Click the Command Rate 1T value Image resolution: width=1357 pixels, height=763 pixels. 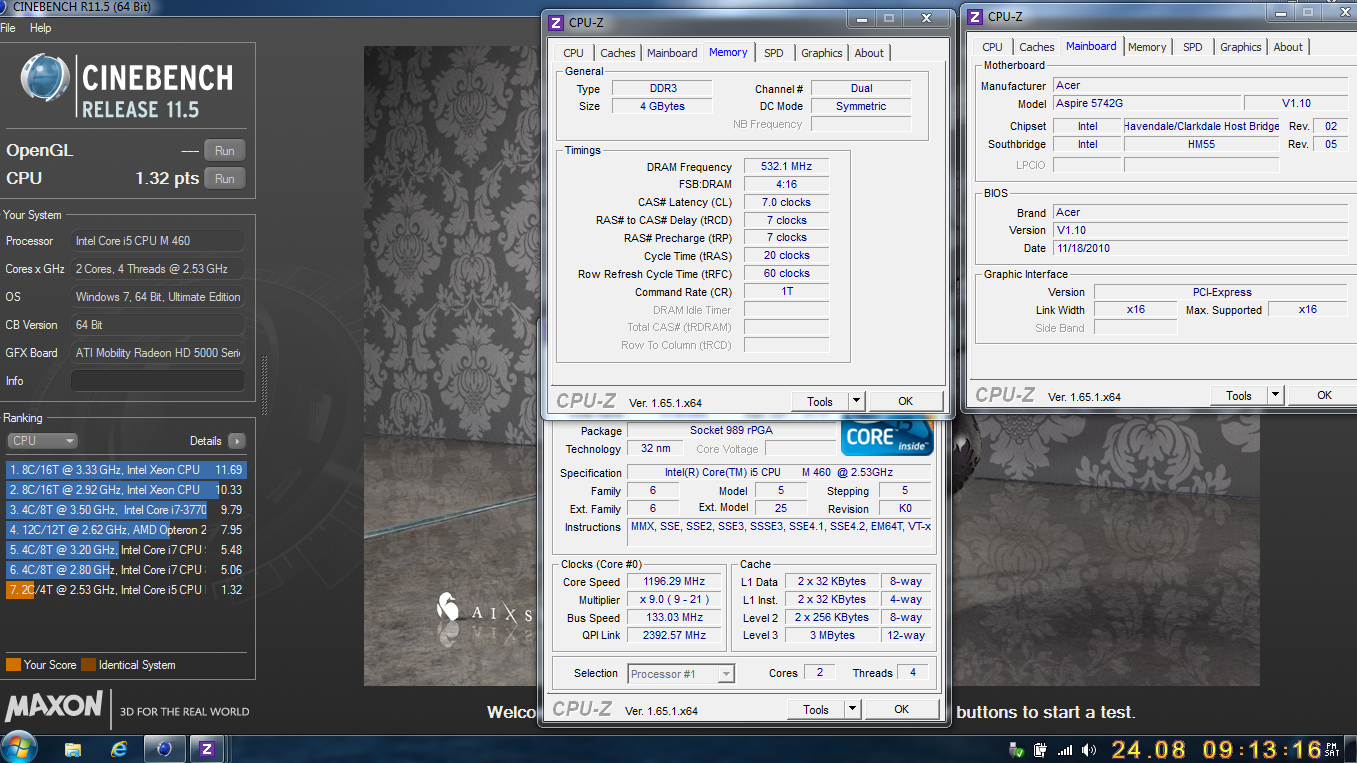pyautogui.click(x=786, y=292)
